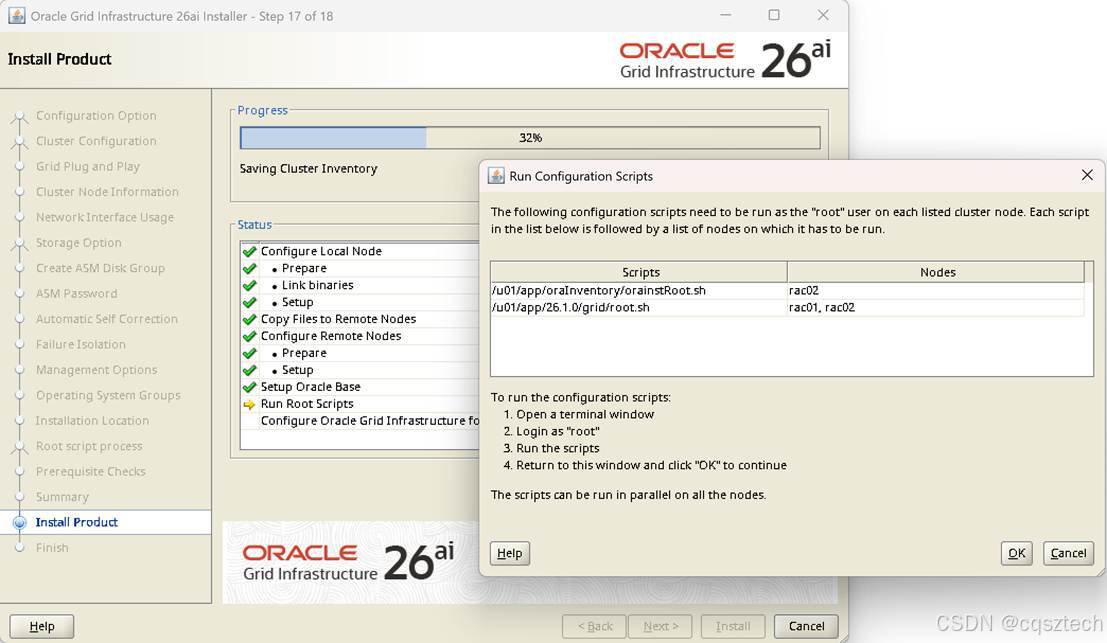Click the Prerequisite Checks step

(90, 471)
